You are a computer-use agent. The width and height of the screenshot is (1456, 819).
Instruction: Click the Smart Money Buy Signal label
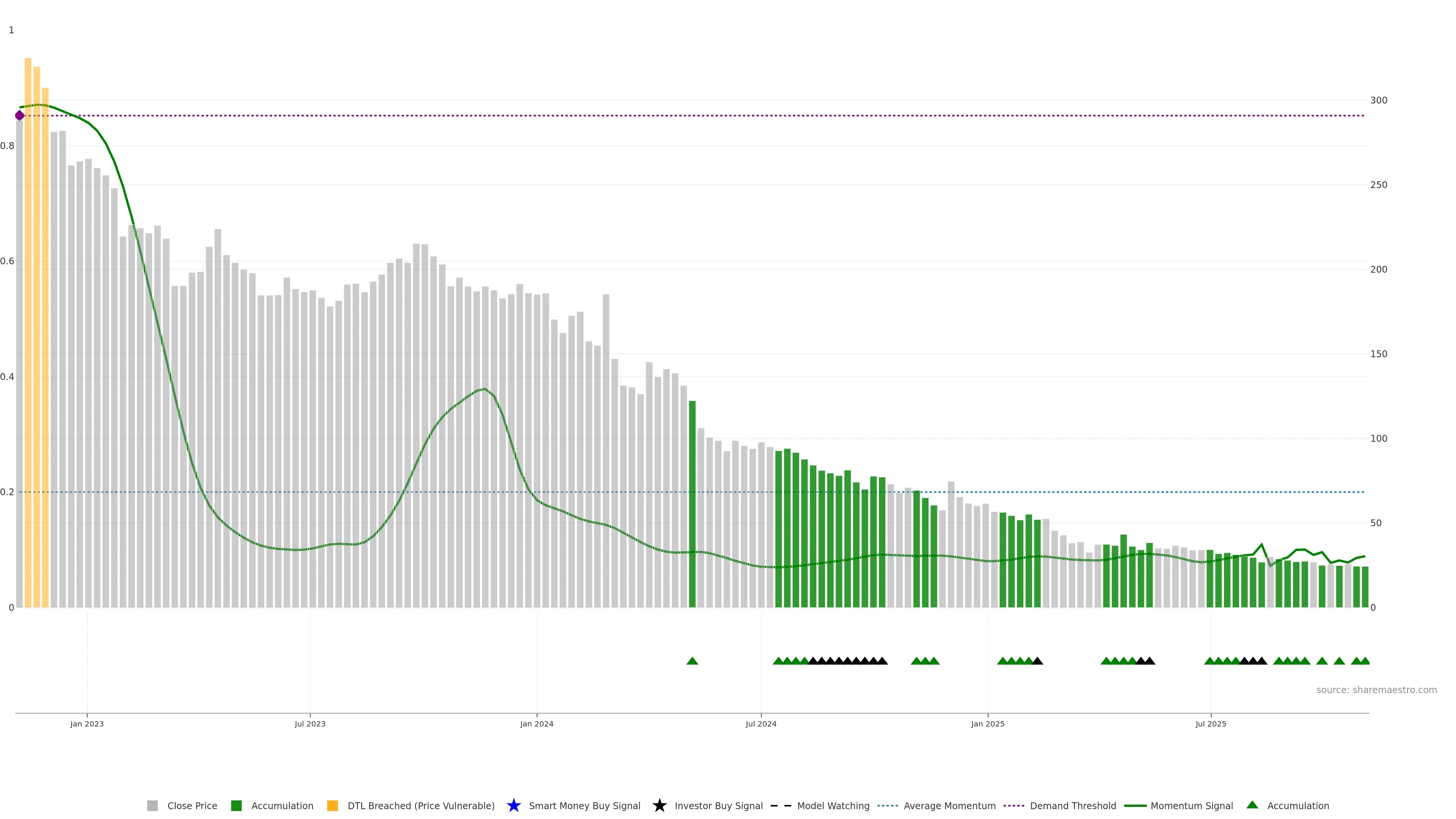[x=584, y=805]
